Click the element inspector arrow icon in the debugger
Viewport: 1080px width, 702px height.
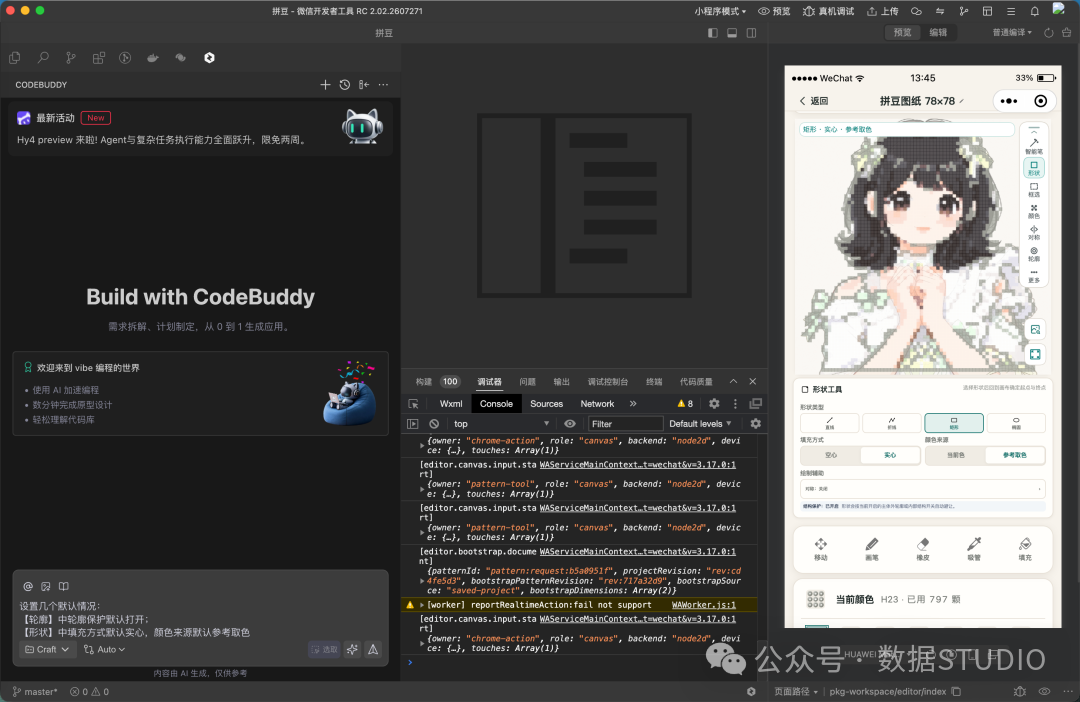[x=413, y=404]
